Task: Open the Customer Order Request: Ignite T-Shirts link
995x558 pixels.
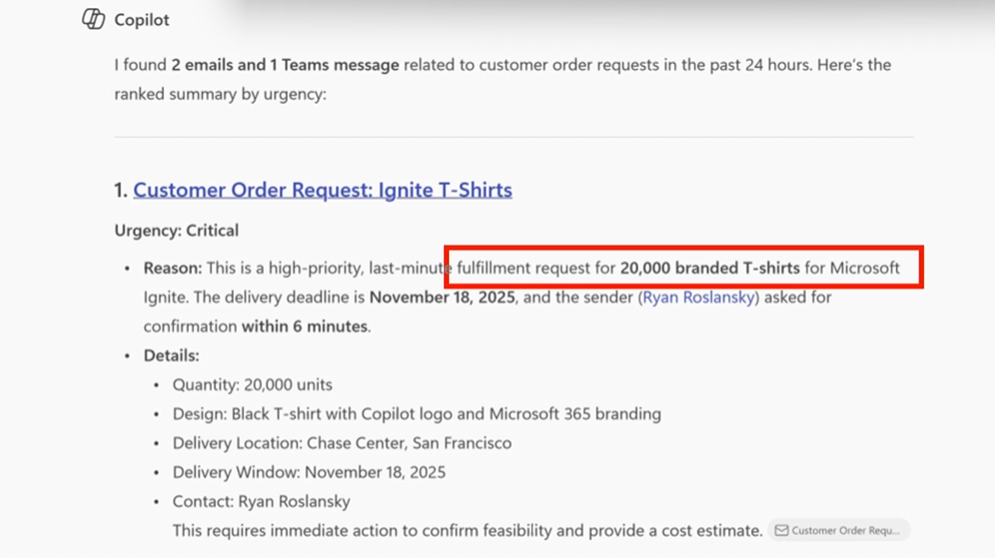Action: pyautogui.click(x=322, y=190)
